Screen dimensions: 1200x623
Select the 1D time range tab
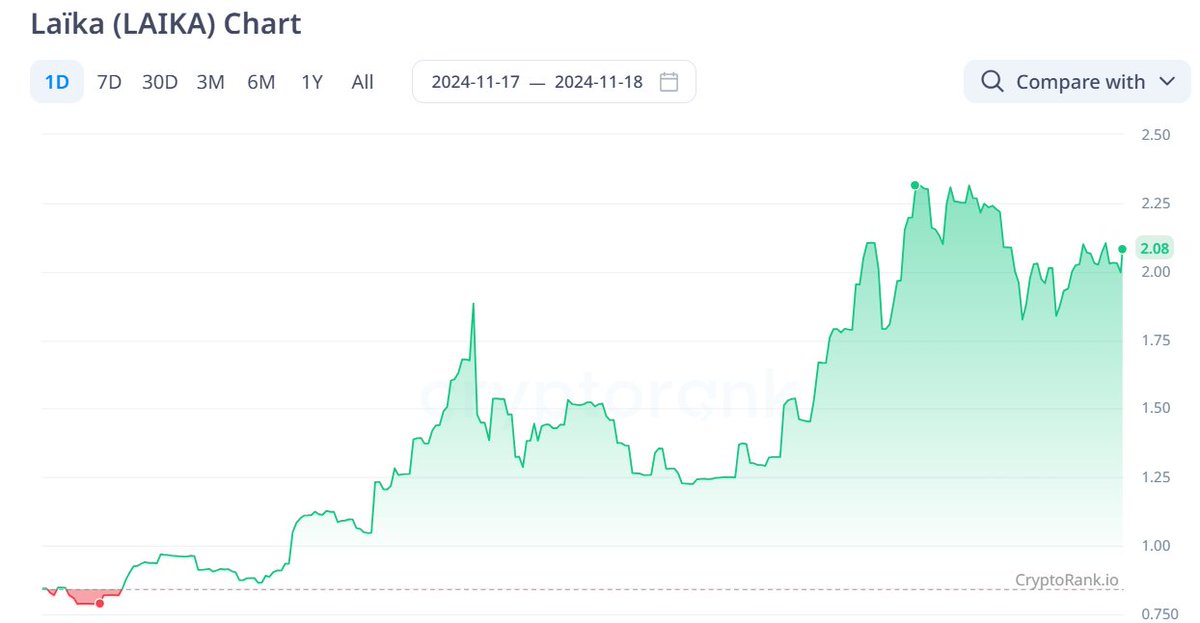point(57,82)
